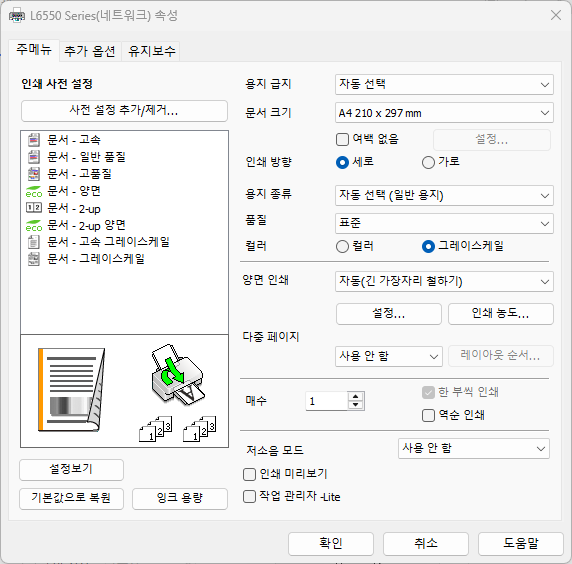Click the 매수 copies input field
This screenshot has height=564, width=572.
[326, 401]
